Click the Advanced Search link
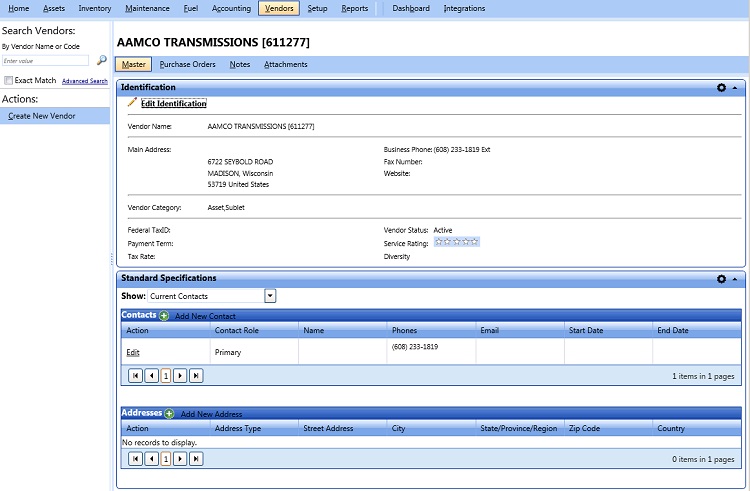750x491 pixels. 85,81
